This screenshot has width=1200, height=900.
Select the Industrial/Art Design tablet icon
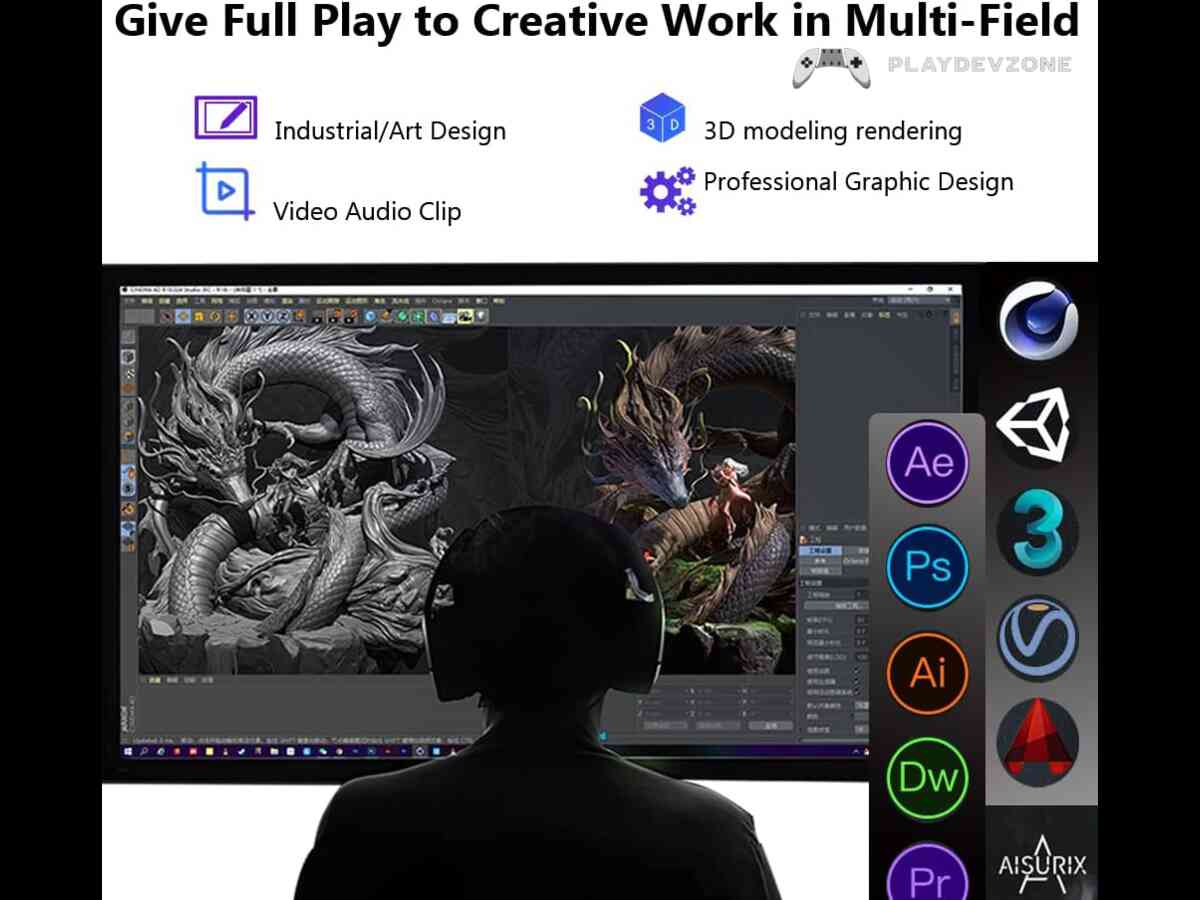pyautogui.click(x=226, y=118)
